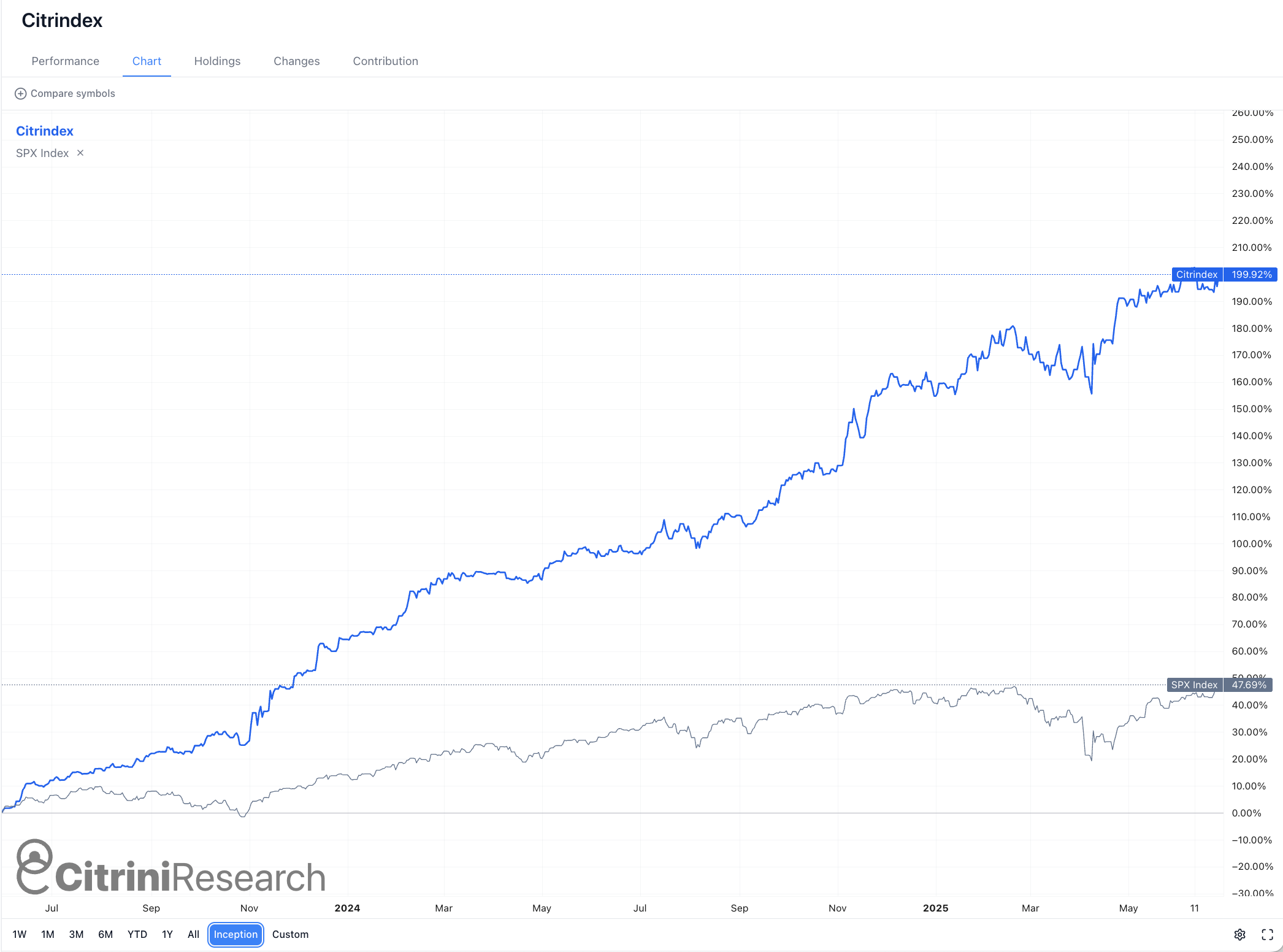The image size is (1283, 952).
Task: Choose the 6M time range
Action: [105, 935]
